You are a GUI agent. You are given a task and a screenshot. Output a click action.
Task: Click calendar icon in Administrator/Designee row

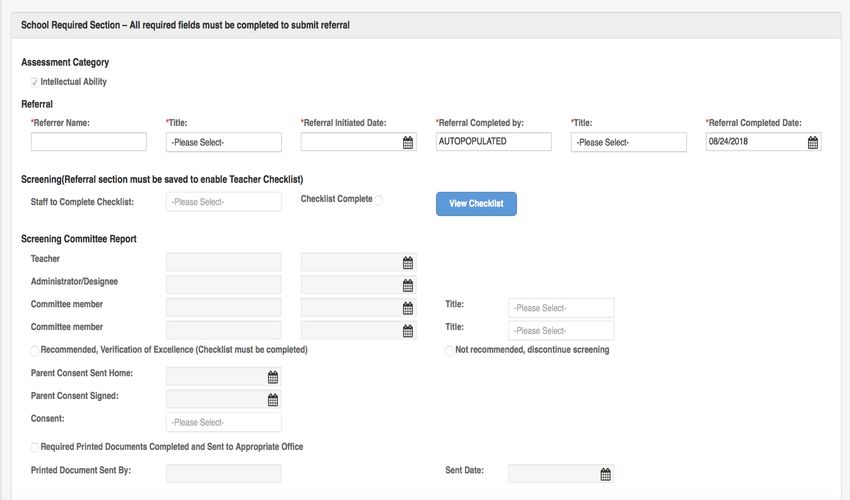click(x=408, y=285)
